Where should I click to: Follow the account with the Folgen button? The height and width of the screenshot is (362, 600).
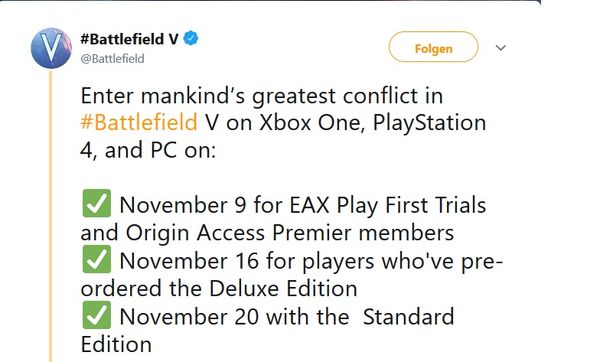pyautogui.click(x=434, y=47)
